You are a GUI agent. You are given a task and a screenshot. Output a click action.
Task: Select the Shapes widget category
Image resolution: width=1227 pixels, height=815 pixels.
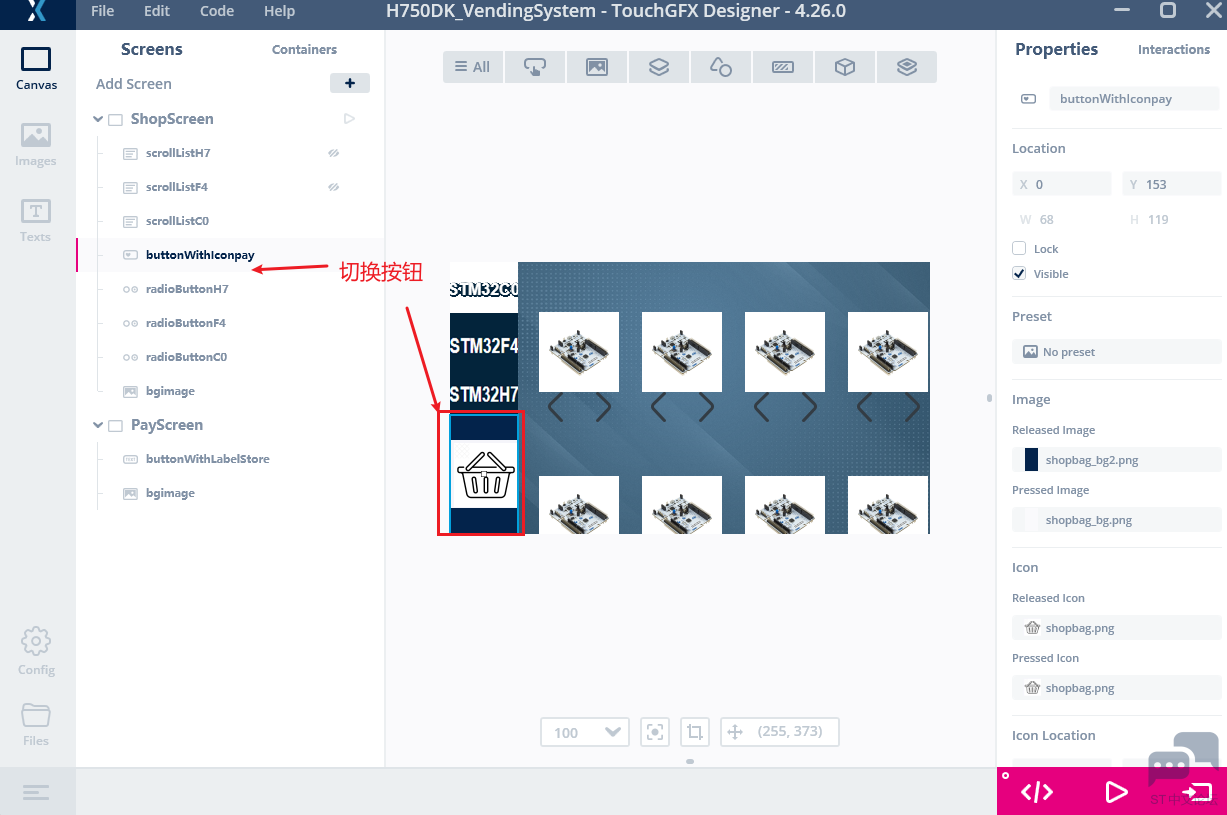(721, 67)
